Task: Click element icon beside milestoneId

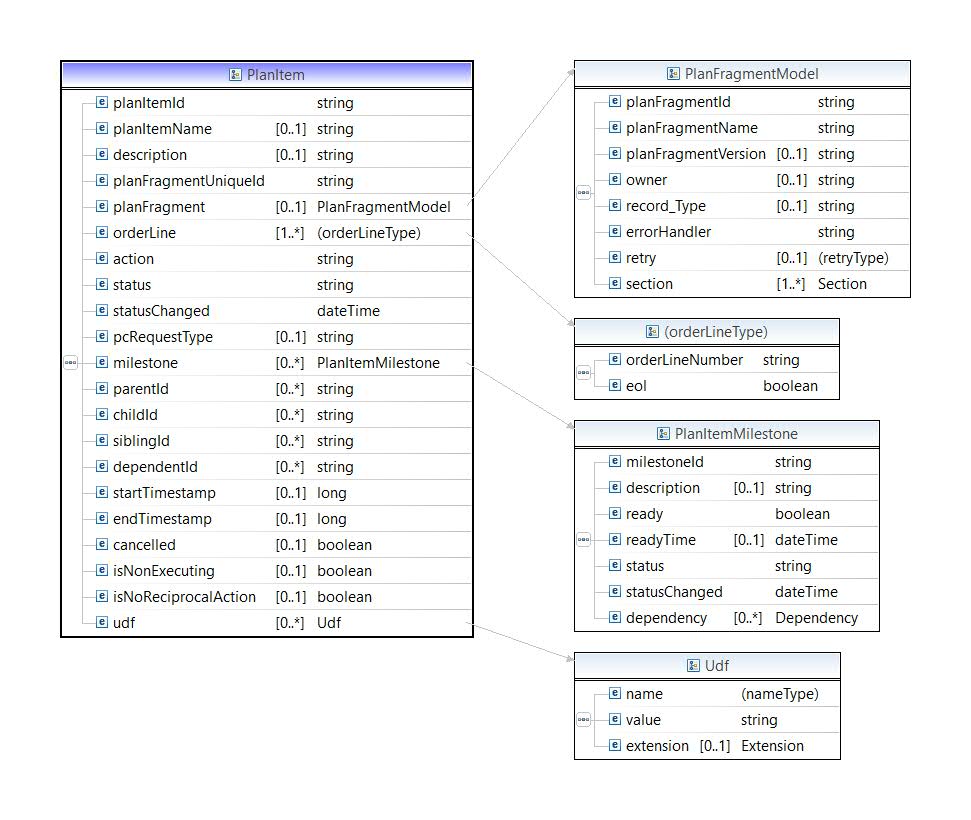Action: (x=615, y=461)
